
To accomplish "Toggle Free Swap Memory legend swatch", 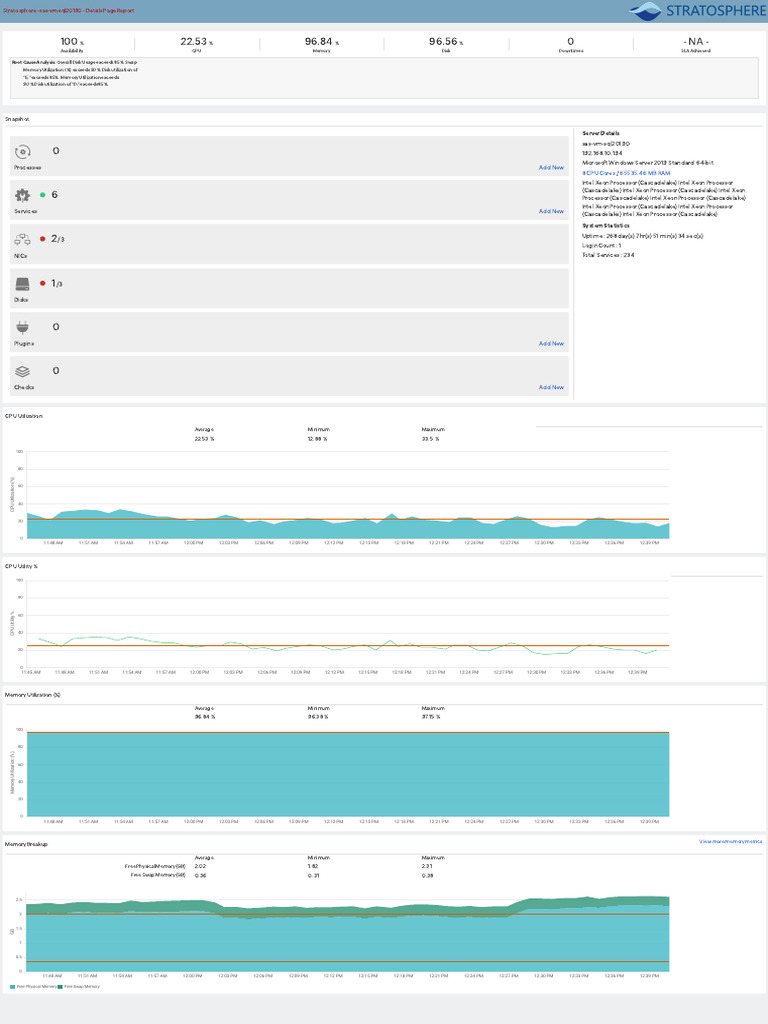I will 60,987.
